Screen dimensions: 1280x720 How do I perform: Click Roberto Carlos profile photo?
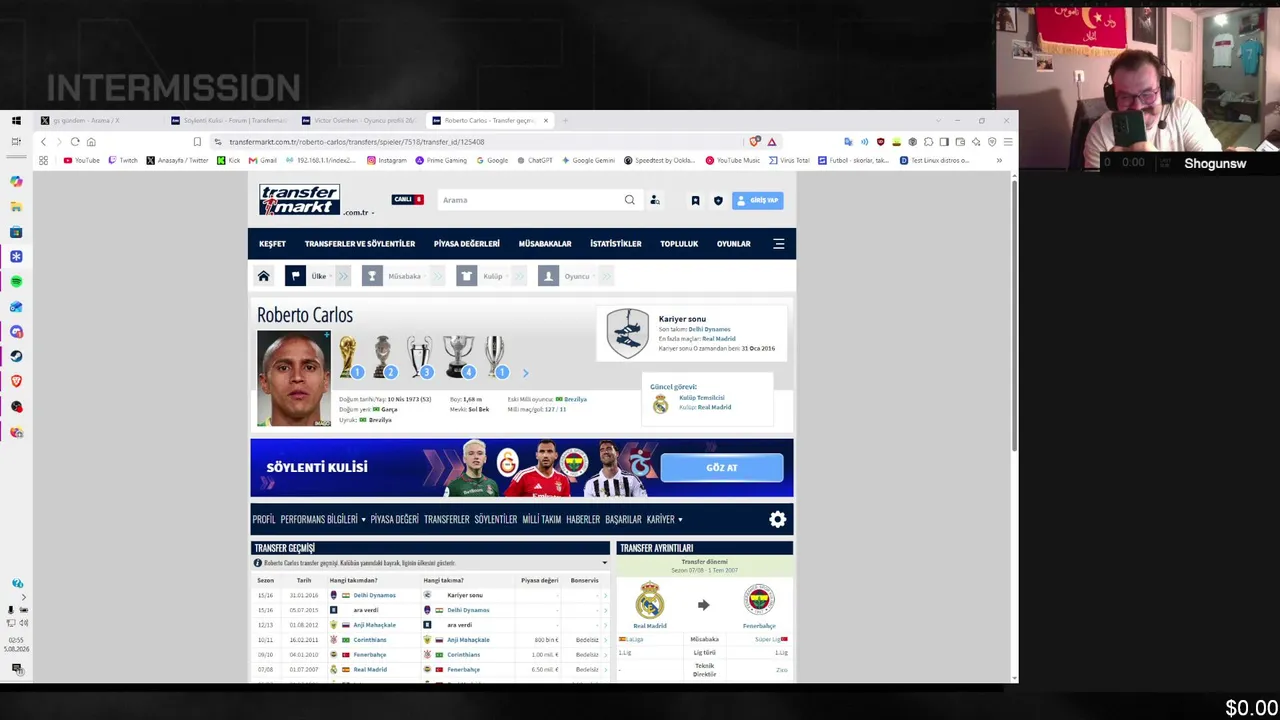click(x=294, y=379)
